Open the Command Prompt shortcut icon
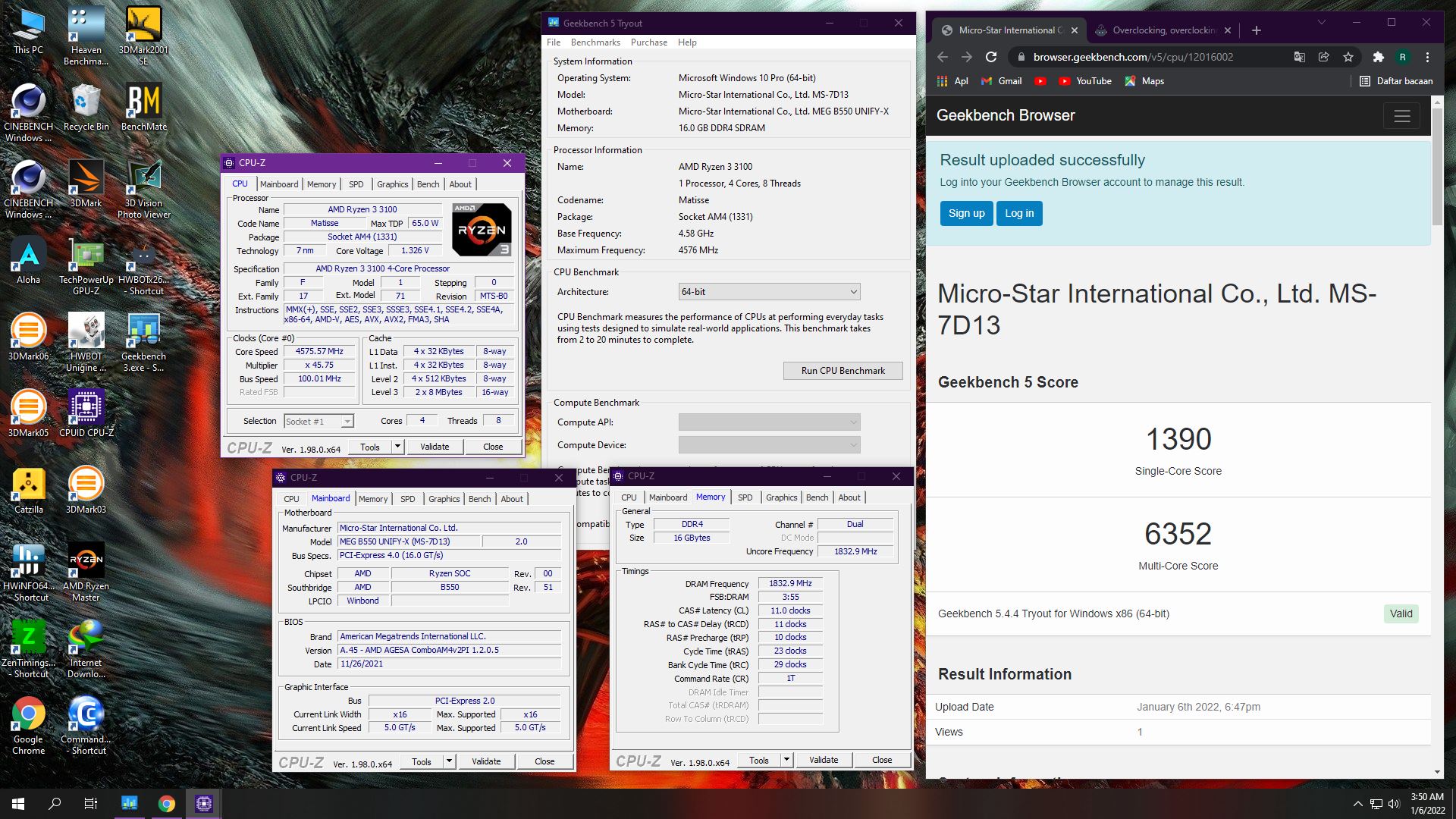1456x819 pixels. (x=86, y=725)
